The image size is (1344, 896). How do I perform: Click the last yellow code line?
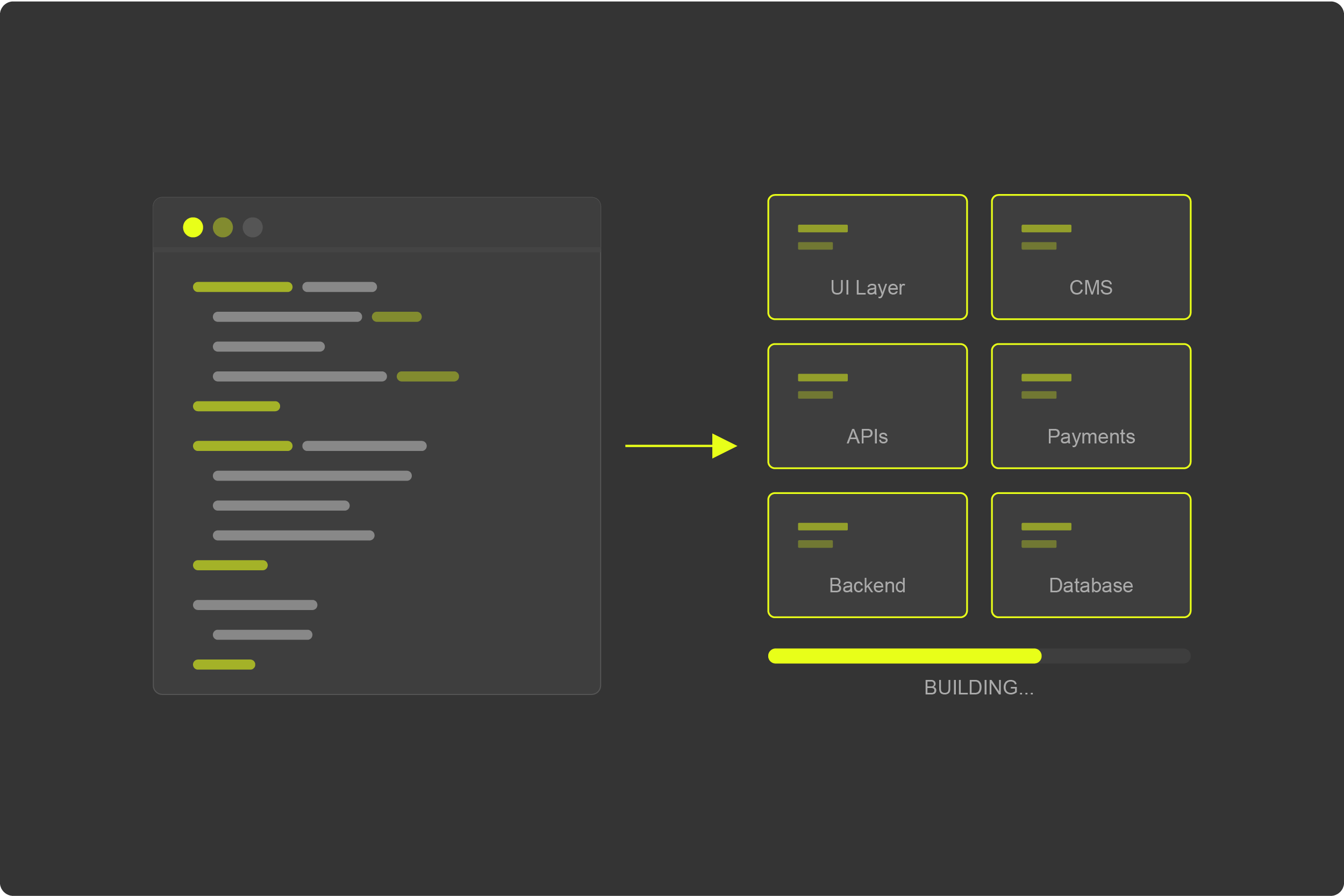pyautogui.click(x=224, y=664)
